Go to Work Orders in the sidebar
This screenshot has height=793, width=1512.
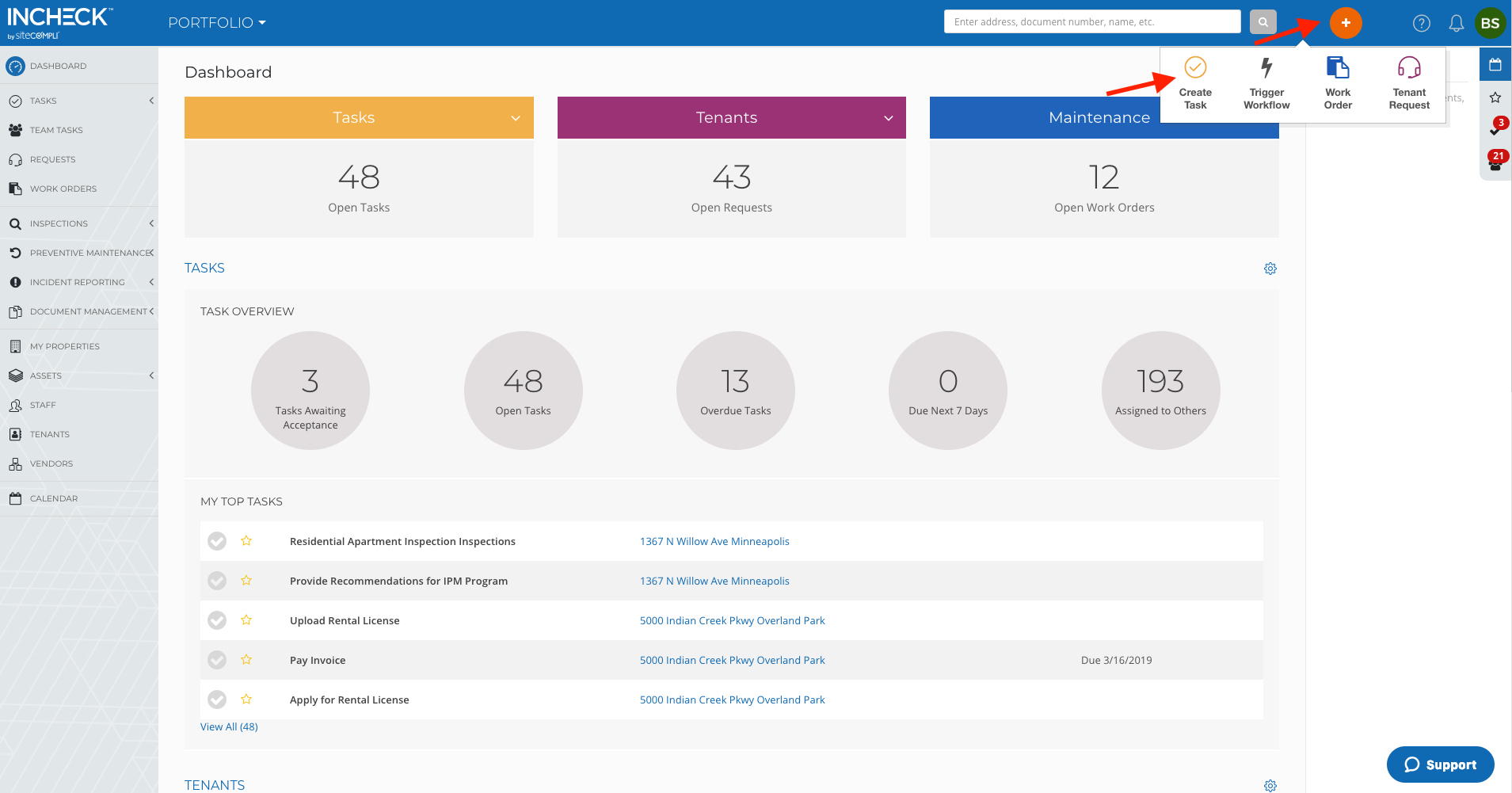coord(63,189)
